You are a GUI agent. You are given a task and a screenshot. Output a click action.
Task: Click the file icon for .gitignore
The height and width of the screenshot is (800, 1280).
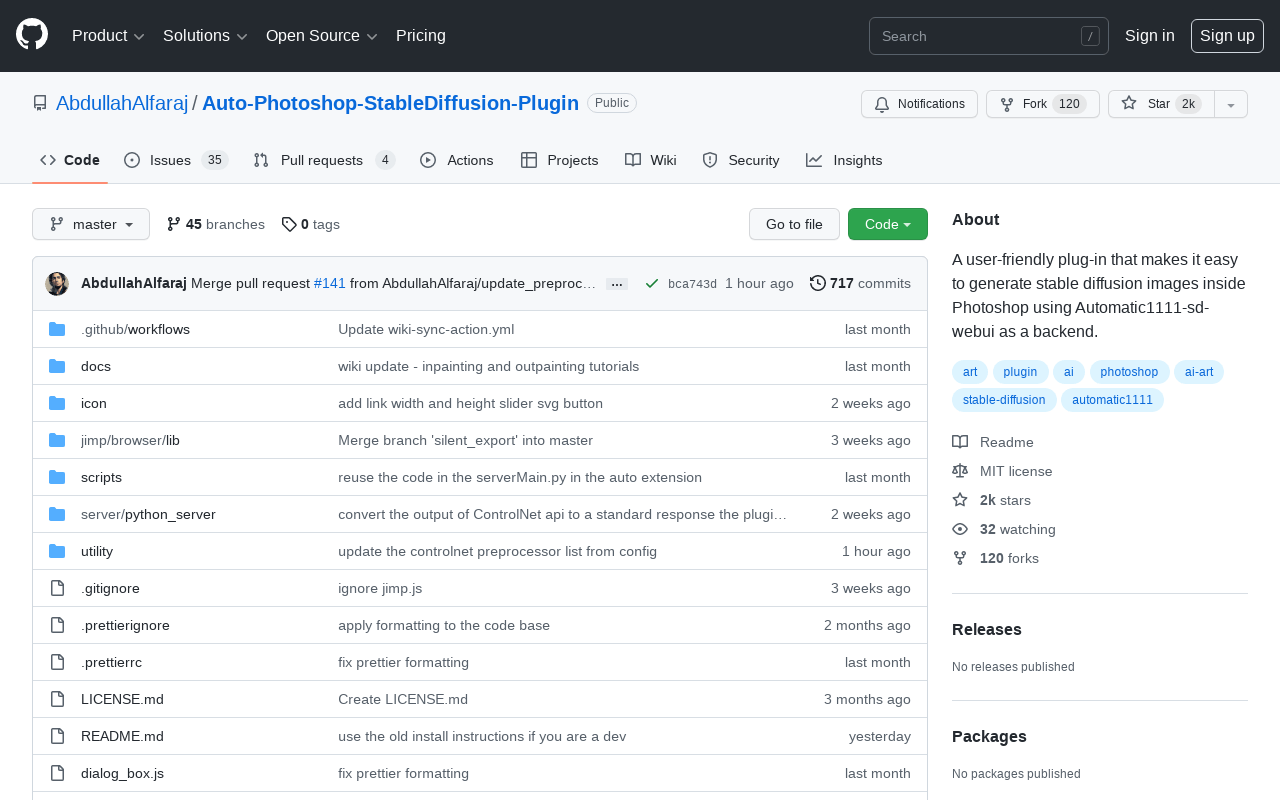click(57, 588)
